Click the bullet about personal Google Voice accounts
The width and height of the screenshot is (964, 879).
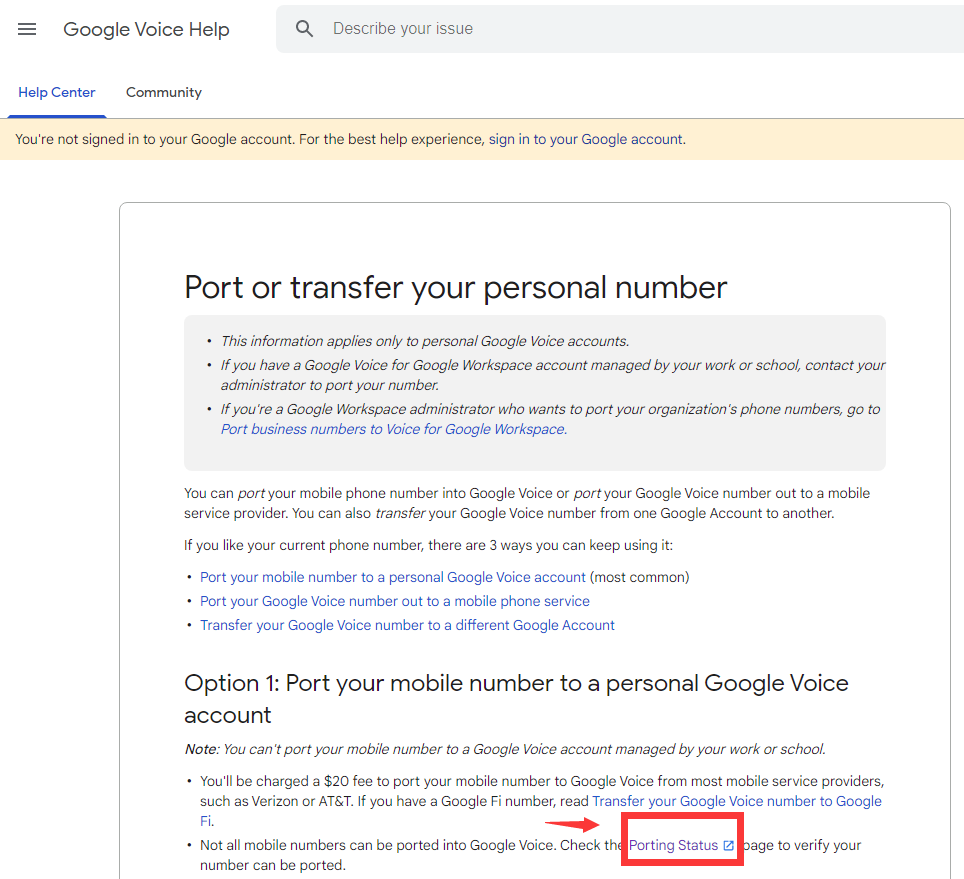click(x=424, y=341)
